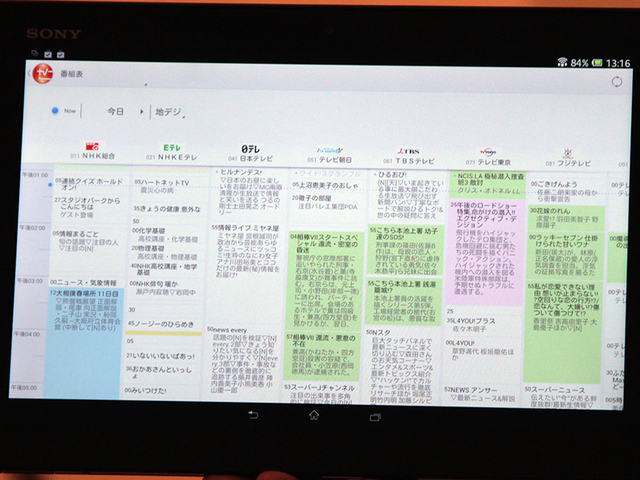640x480 pixels.
Task: Open ラッキーセブン program
Action: [x=566, y=255]
